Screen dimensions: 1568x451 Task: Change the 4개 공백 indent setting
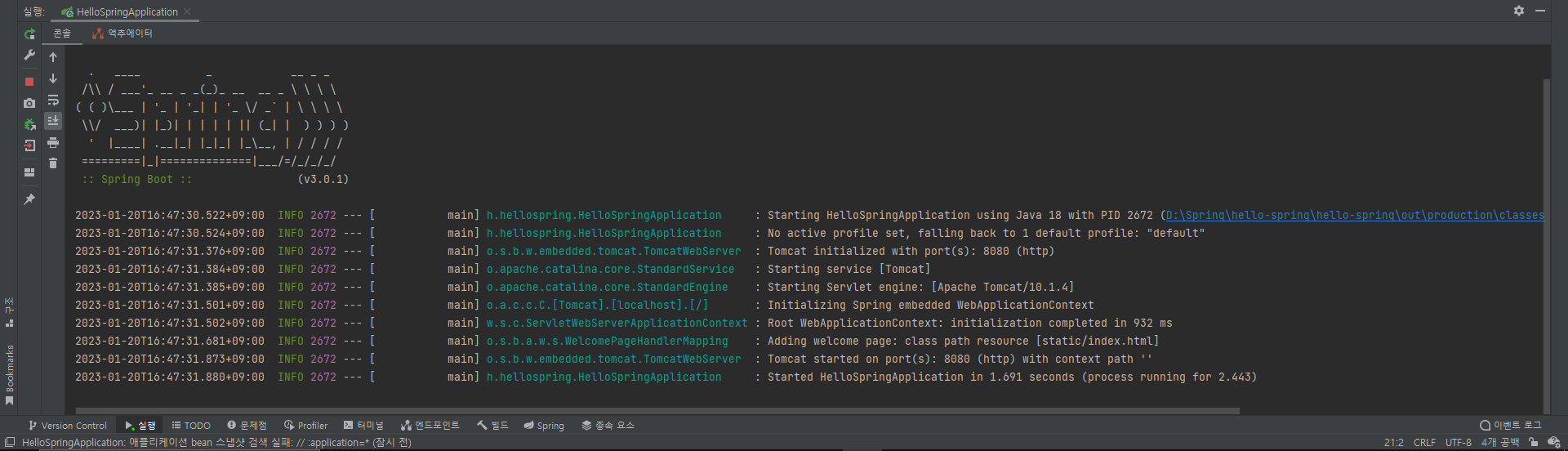tap(1500, 443)
